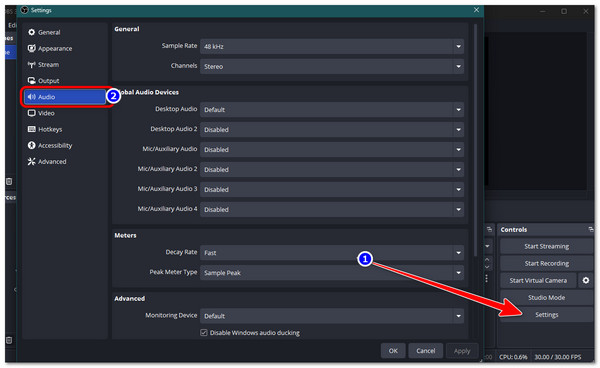The height and width of the screenshot is (368, 600).
Task: Click Start Virtual Camera button
Action: click(x=538, y=280)
